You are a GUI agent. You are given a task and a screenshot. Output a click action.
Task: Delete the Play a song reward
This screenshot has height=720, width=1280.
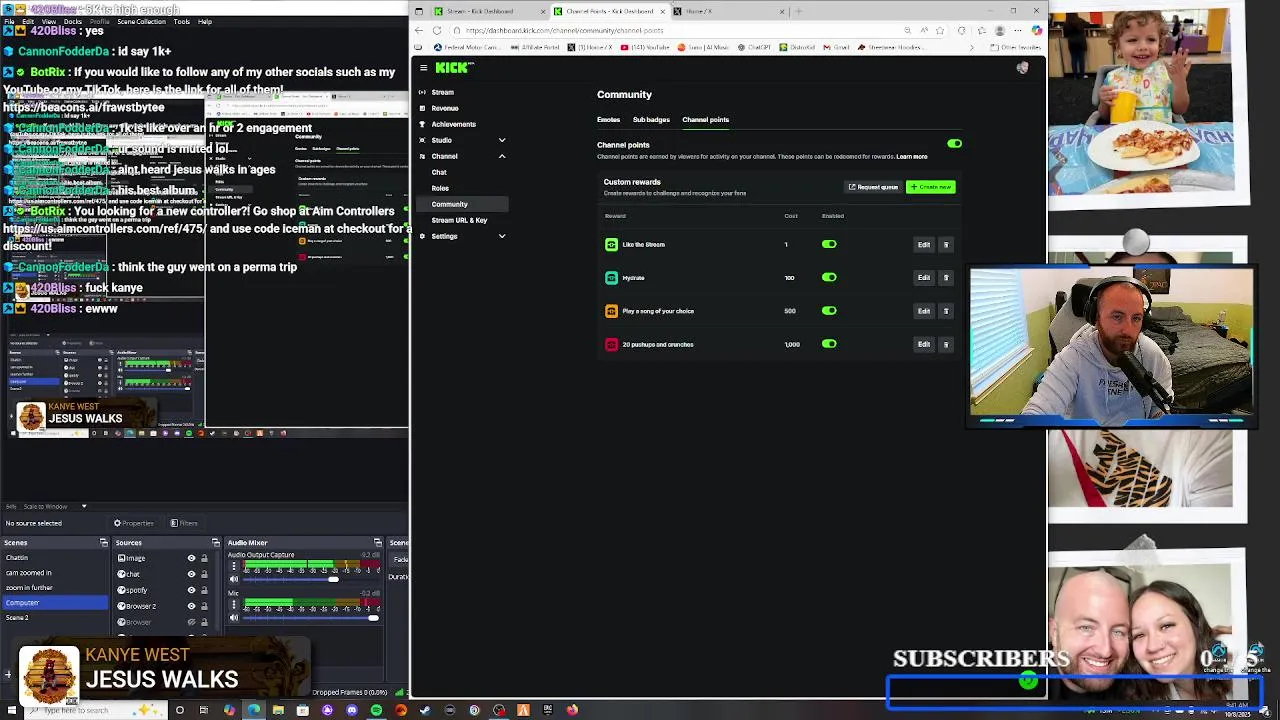tap(946, 311)
